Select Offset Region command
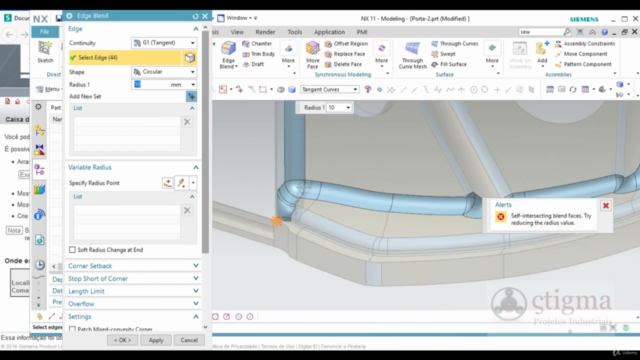 pyautogui.click(x=346, y=43)
